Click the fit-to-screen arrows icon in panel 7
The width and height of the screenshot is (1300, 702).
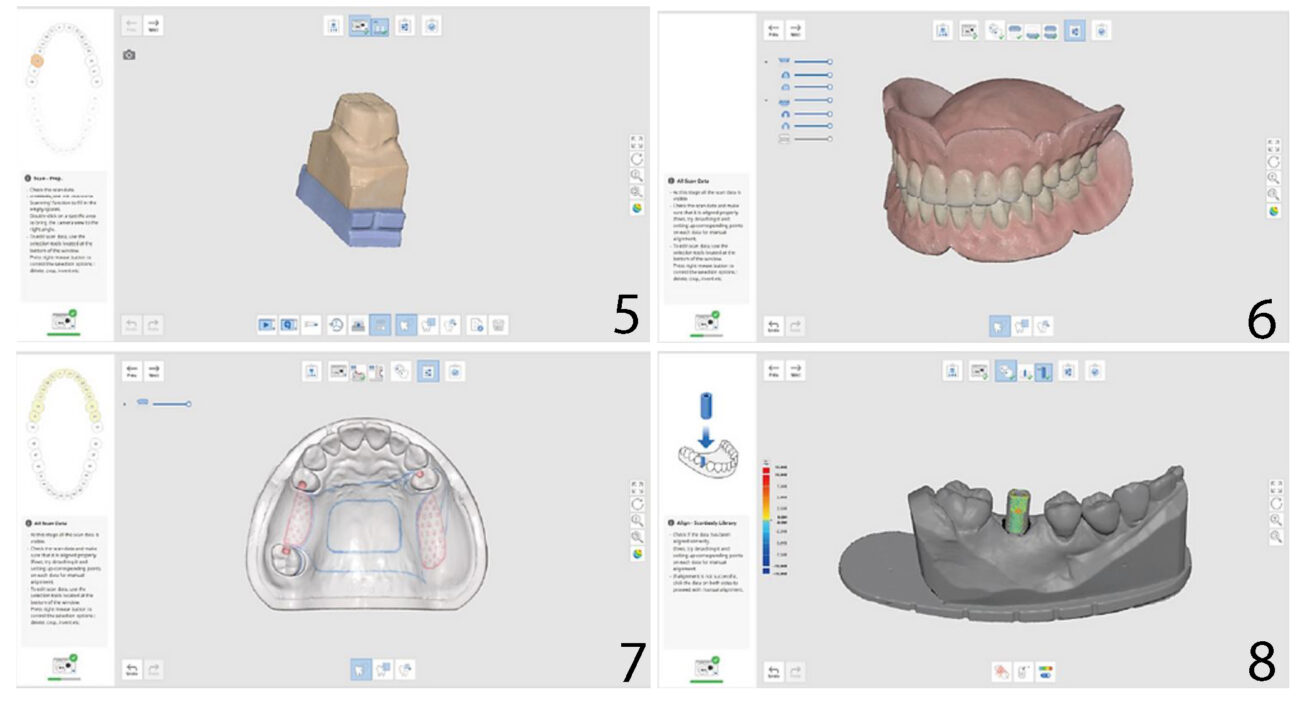point(636,488)
